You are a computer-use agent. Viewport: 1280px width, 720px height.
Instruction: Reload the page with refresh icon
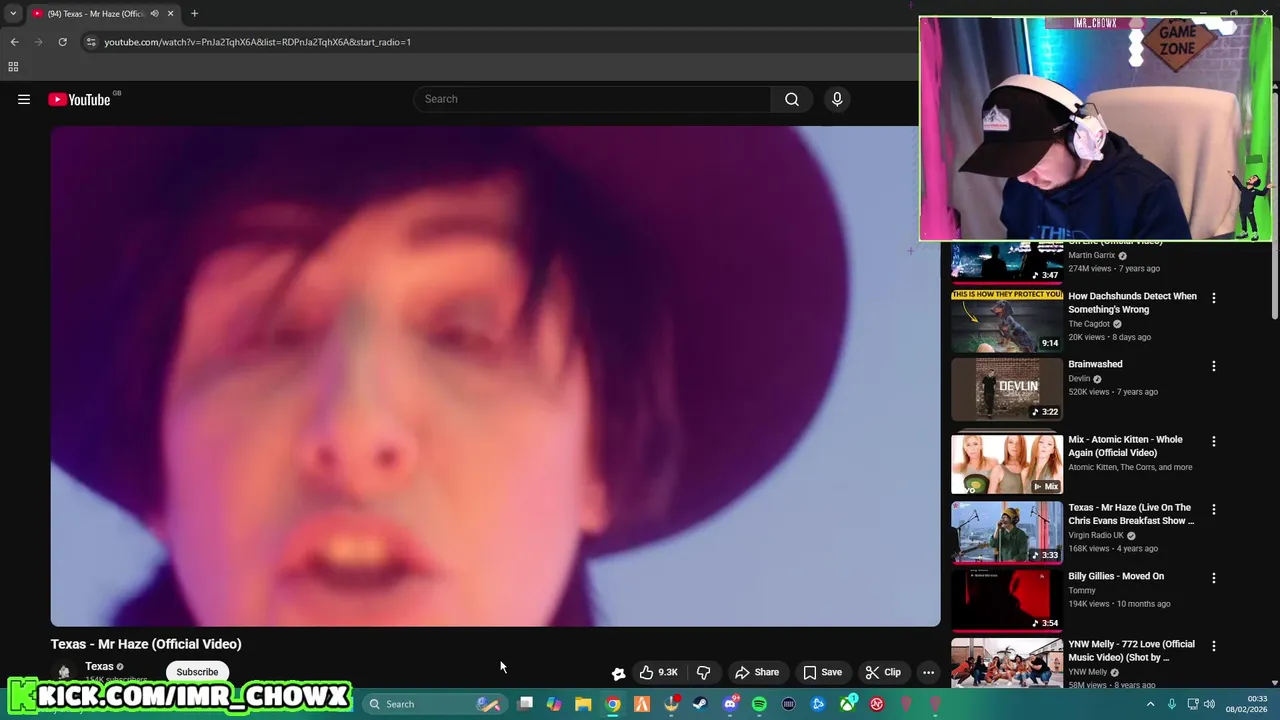point(62,42)
